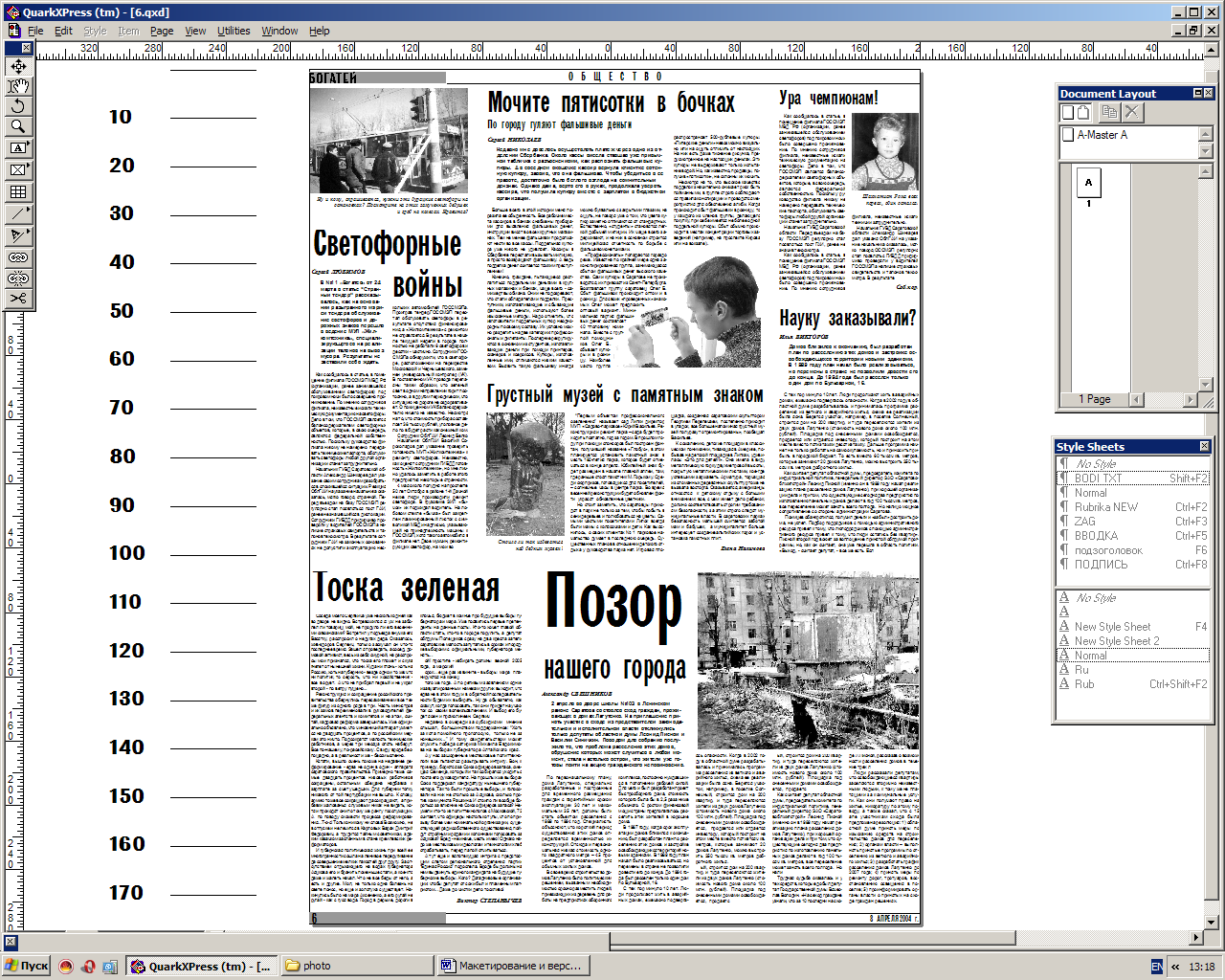The width and height of the screenshot is (1225, 980).
Task: Select the Content hand tool
Action: 18,86
